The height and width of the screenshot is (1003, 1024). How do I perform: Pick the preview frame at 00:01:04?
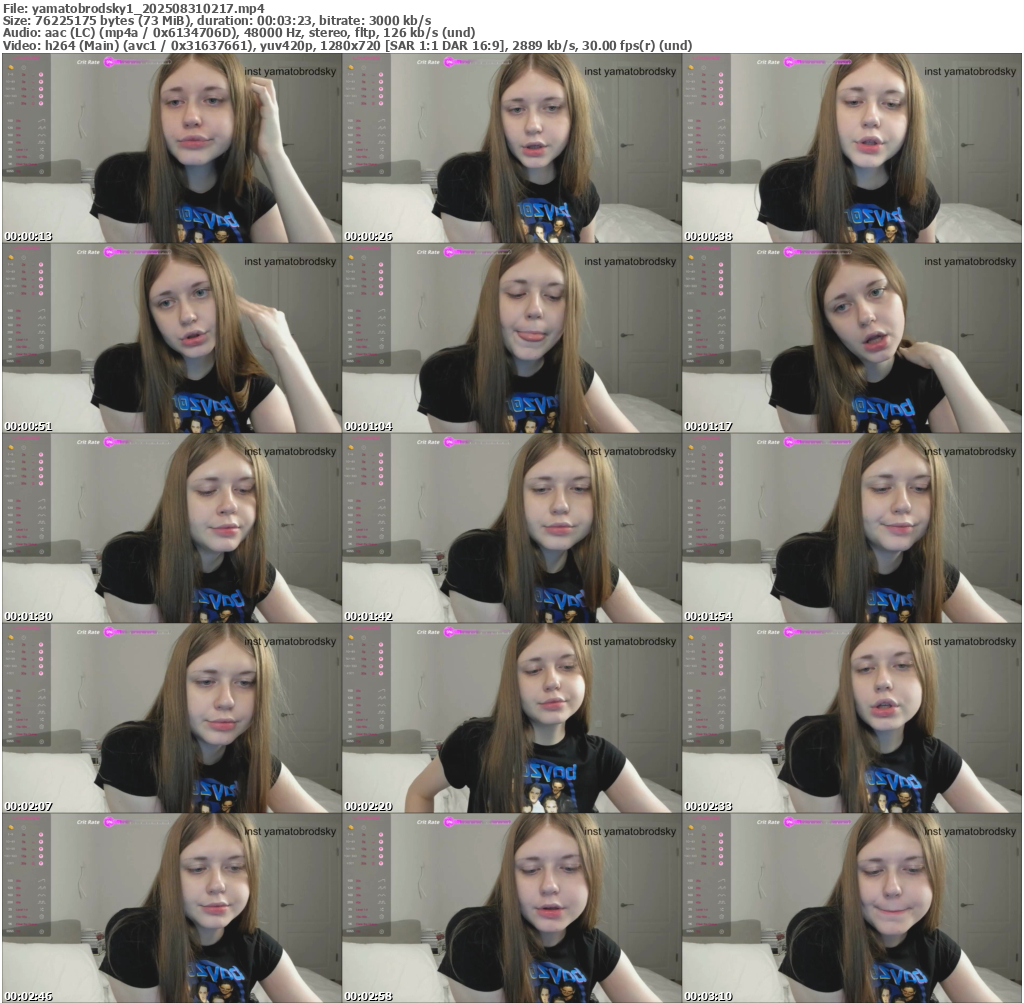click(511, 338)
